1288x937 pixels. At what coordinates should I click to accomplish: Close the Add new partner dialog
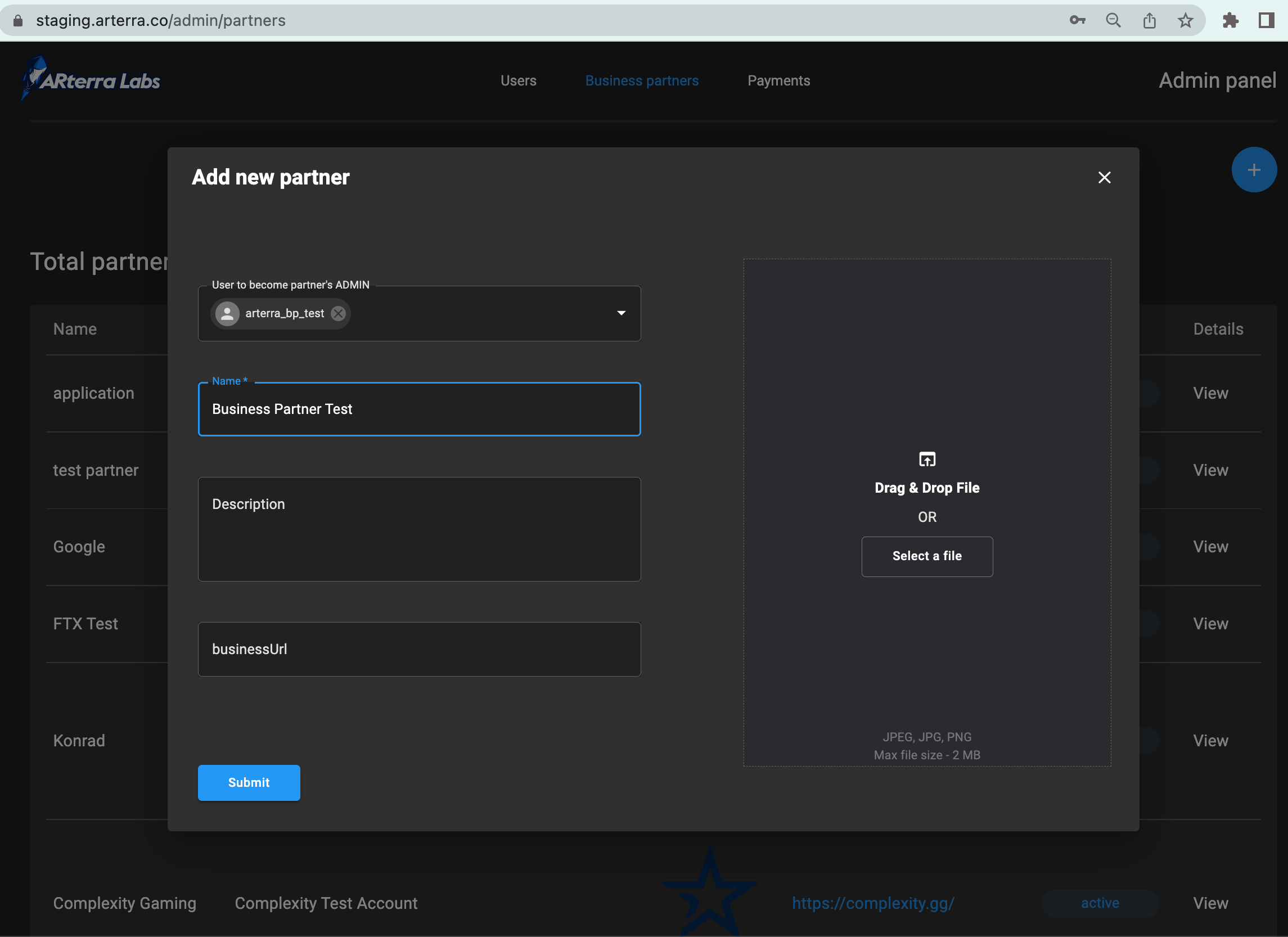coord(1104,178)
